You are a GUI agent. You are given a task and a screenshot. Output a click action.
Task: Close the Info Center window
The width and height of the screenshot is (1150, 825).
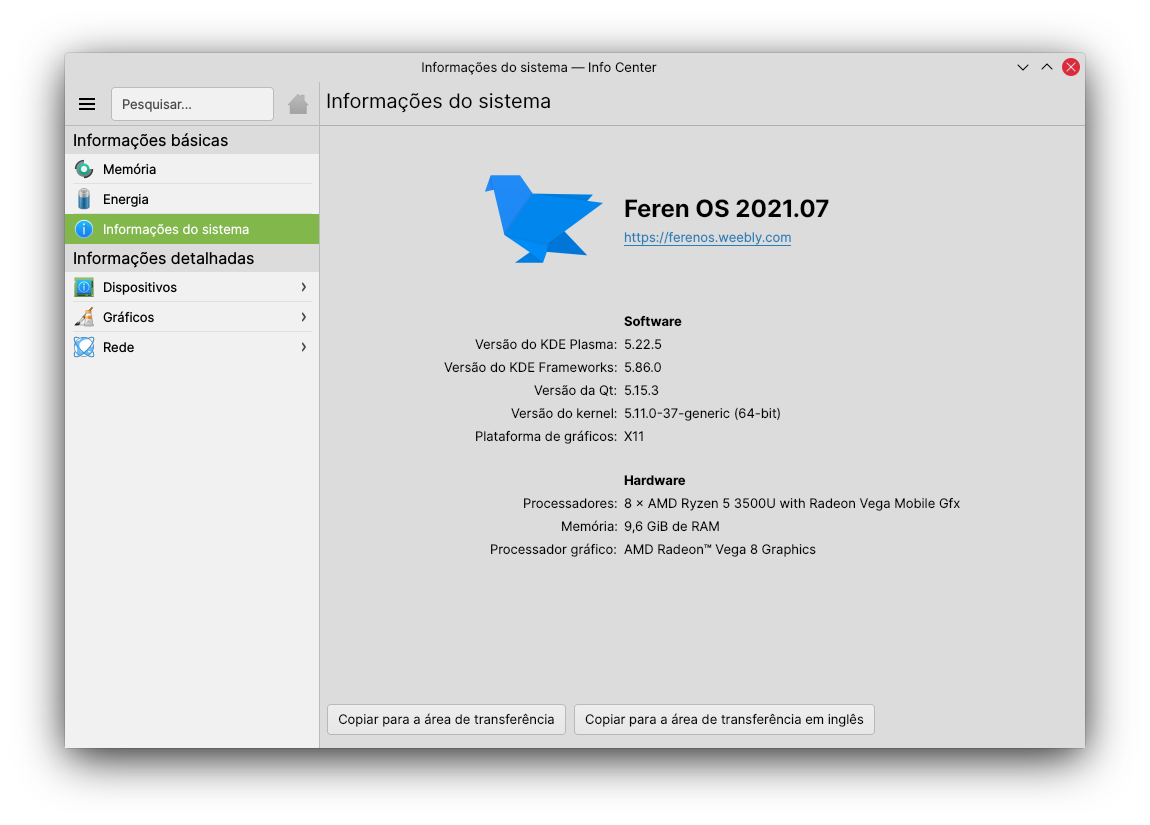point(1071,67)
